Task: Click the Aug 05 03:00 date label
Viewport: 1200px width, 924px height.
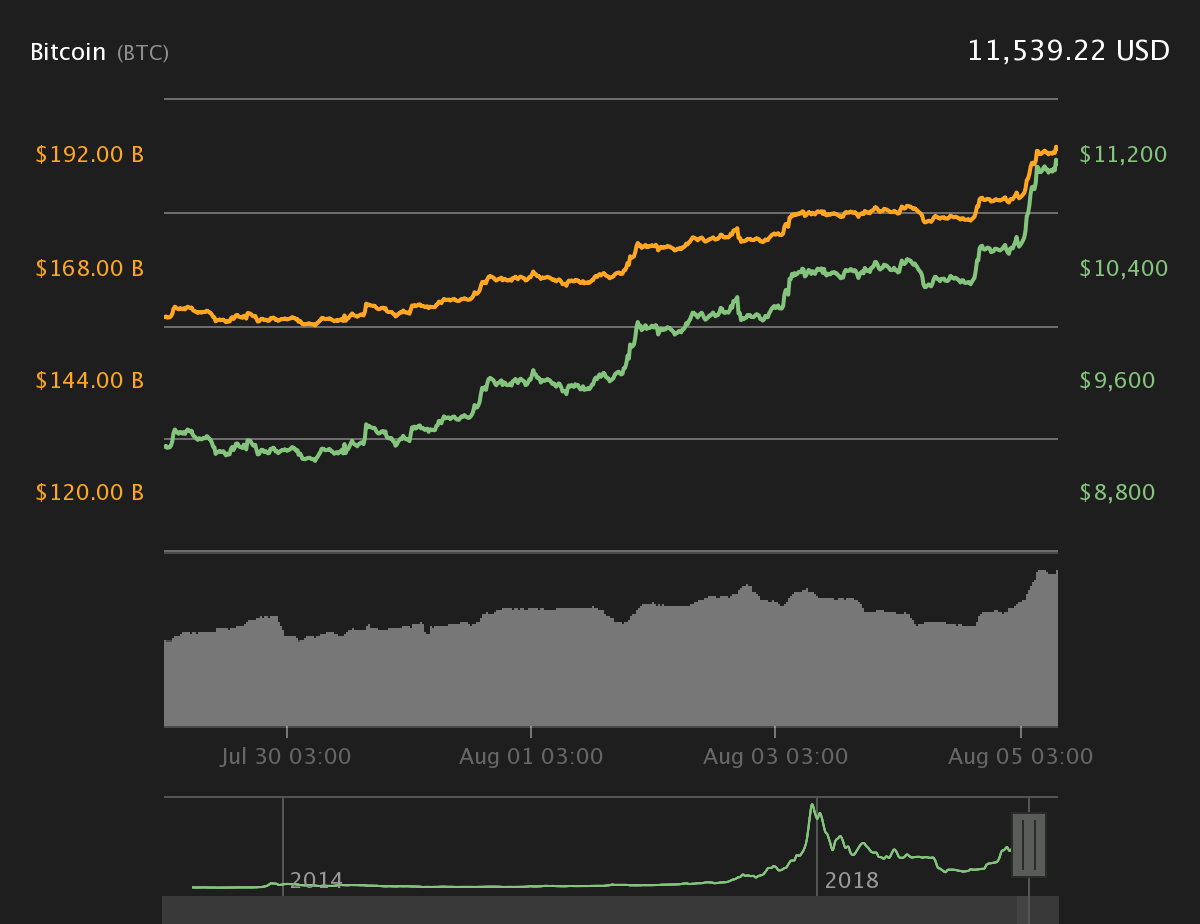Action: (x=1021, y=757)
